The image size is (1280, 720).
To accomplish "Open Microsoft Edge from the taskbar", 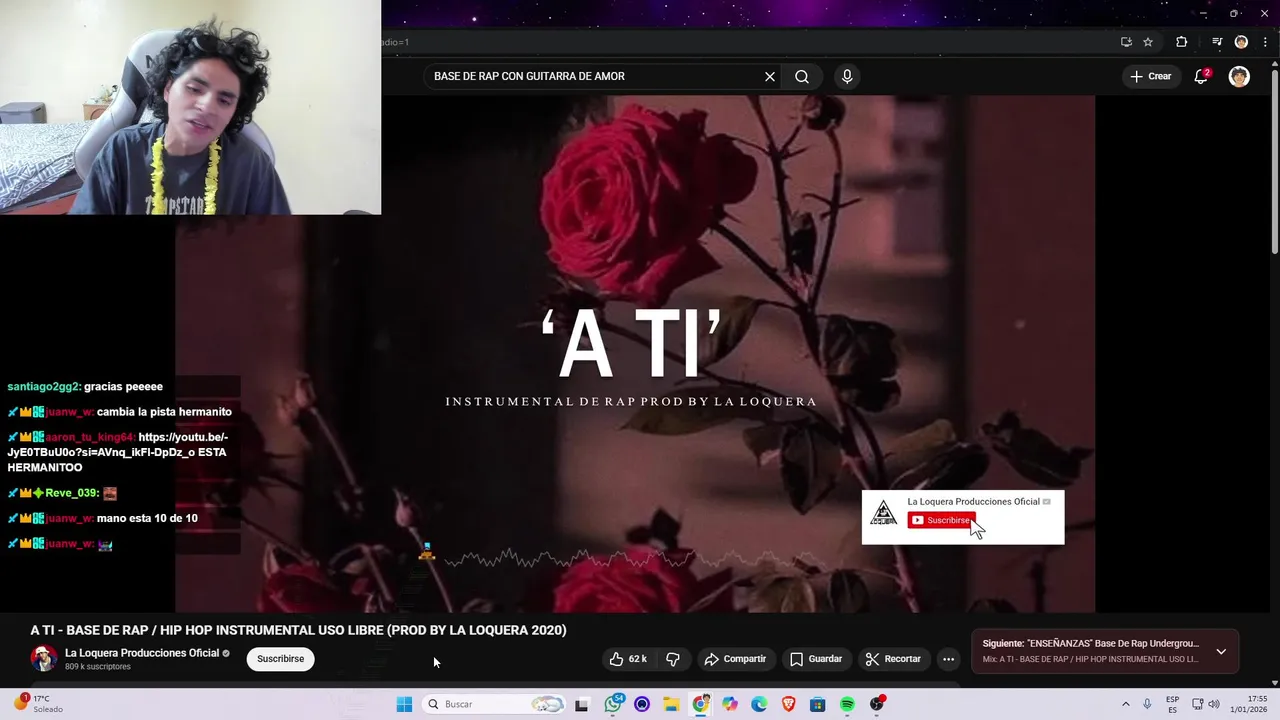I will pyautogui.click(x=759, y=704).
